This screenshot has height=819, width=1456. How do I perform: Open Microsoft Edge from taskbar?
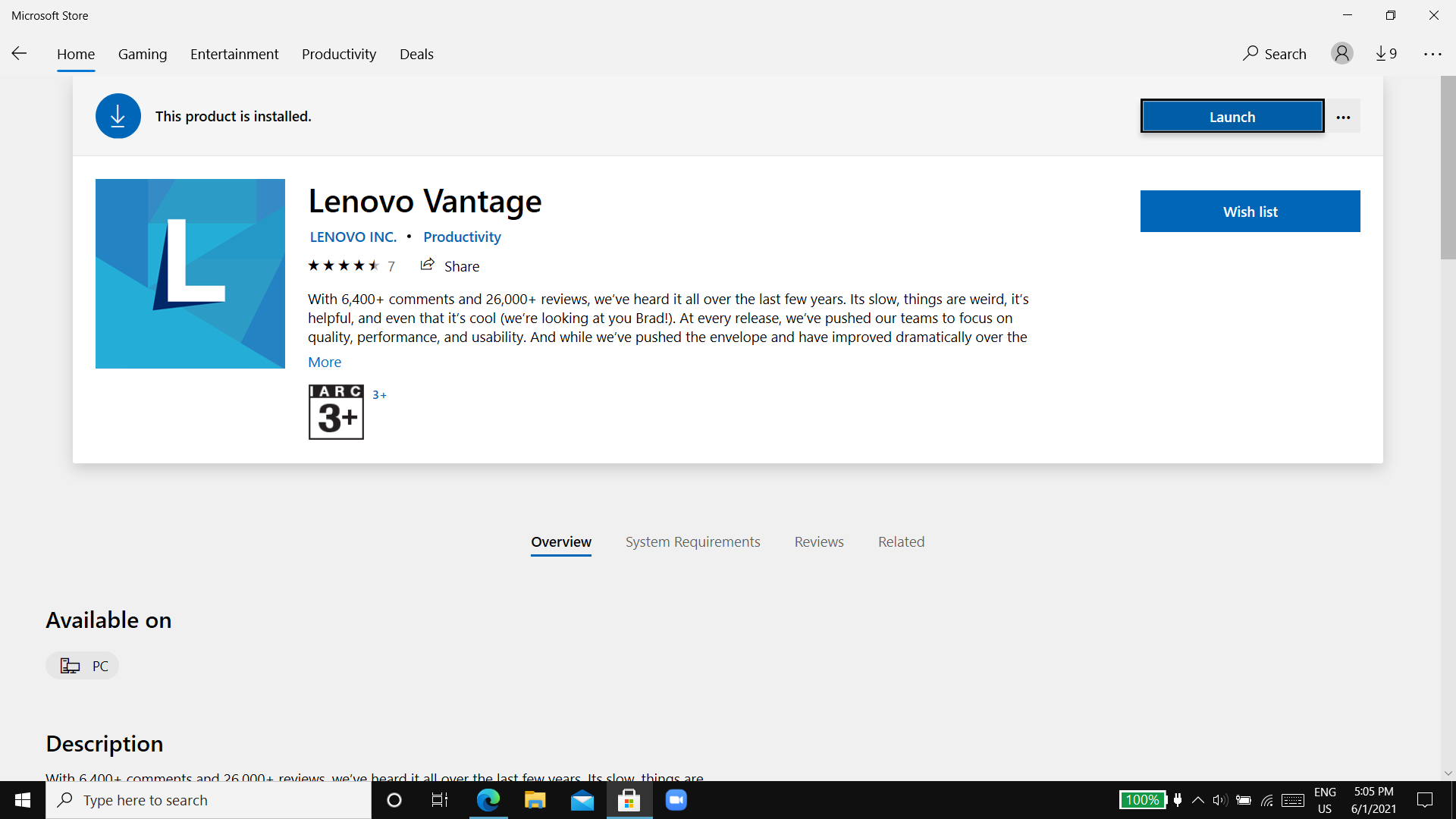click(x=488, y=800)
